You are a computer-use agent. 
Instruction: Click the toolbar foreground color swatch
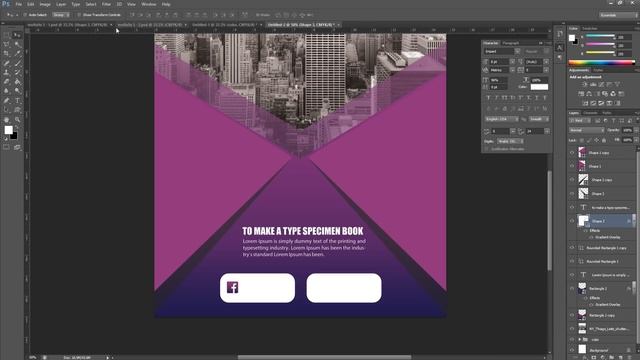coord(8,130)
